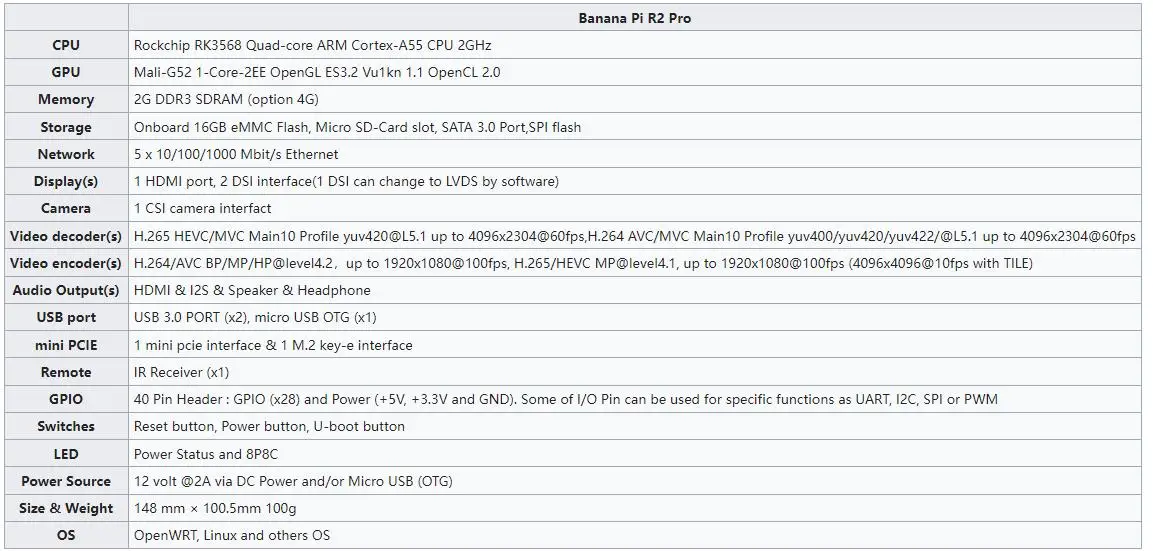Screen dimensions: 1153x551
Task: Select the 'Banana Pi R2 Pro' header cell
Action: click(635, 18)
